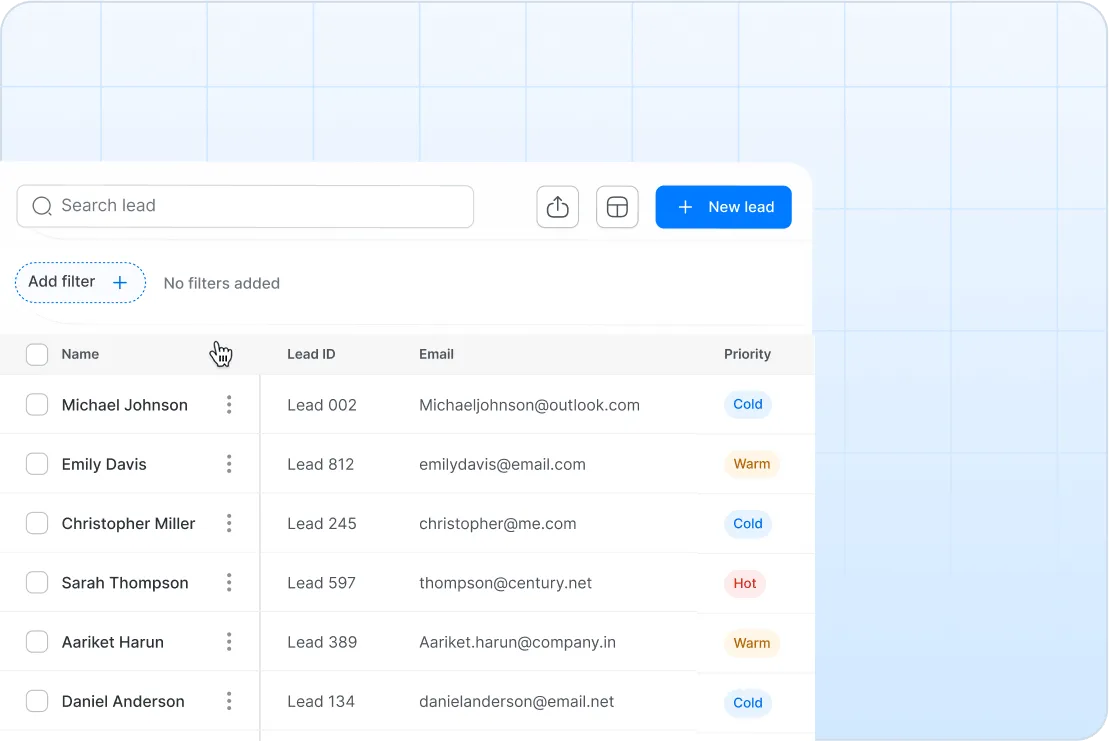Click the name Daniel Anderson

tap(123, 701)
